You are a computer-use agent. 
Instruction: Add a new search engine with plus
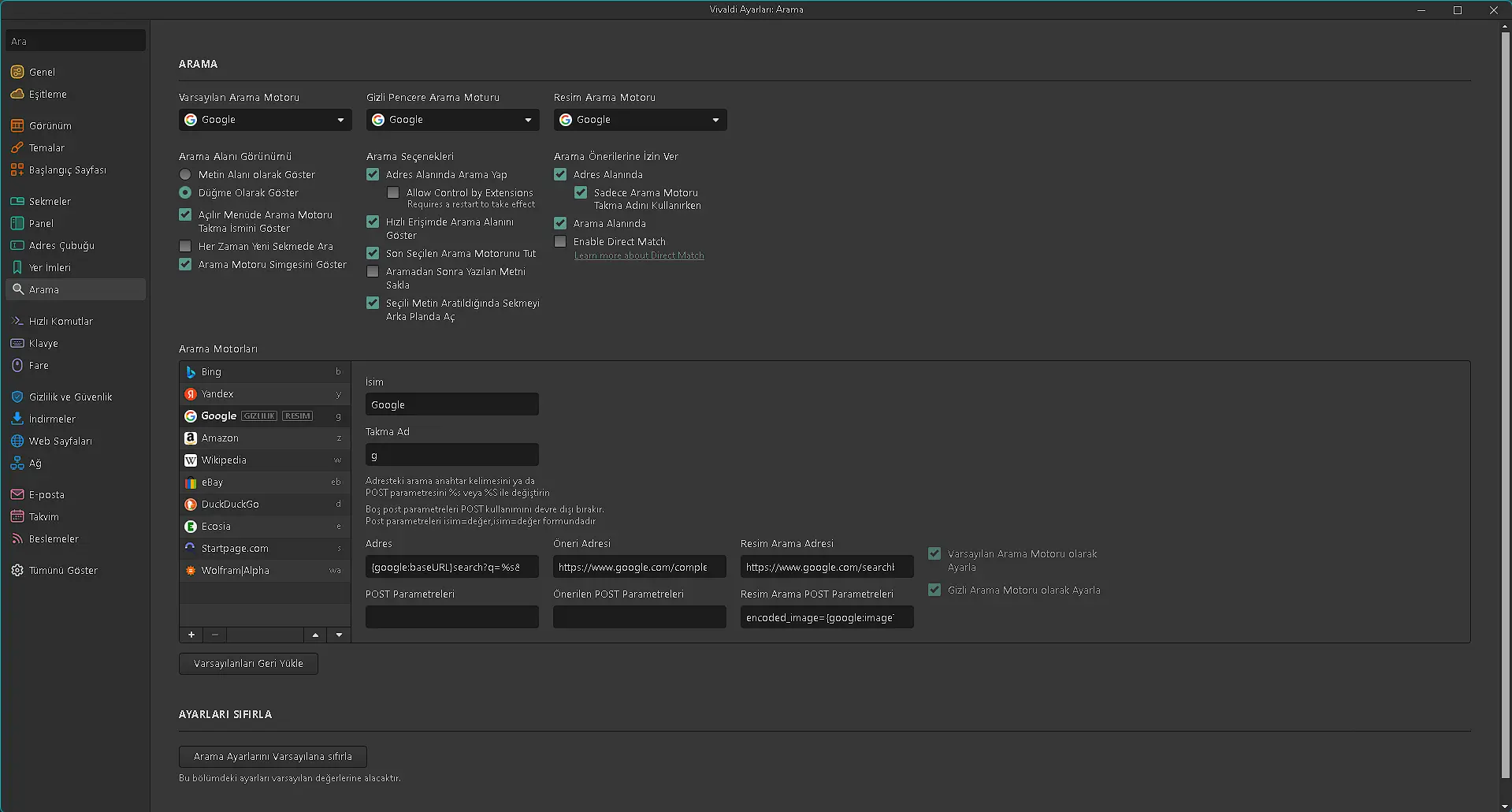point(191,635)
